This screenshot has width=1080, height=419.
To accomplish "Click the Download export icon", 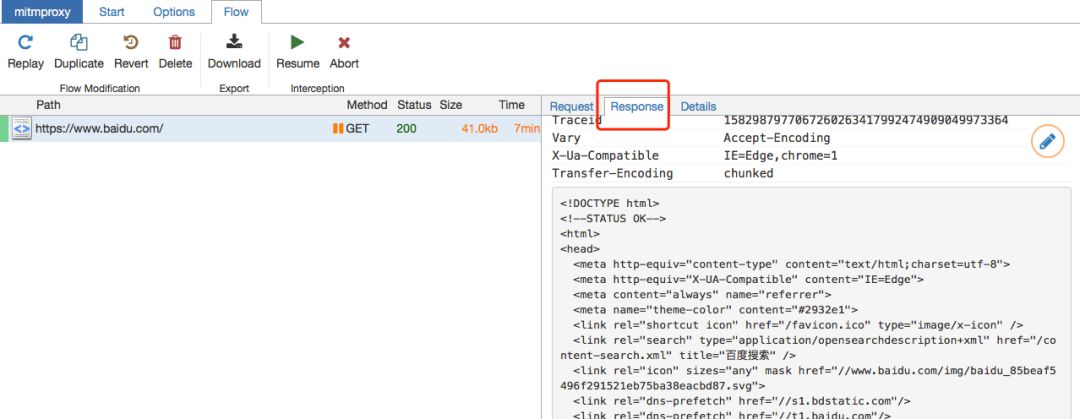I will (234, 42).
